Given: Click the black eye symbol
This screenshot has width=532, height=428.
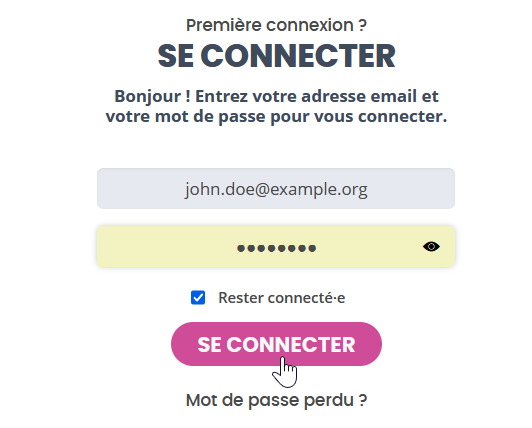Looking at the screenshot, I should 431,246.
